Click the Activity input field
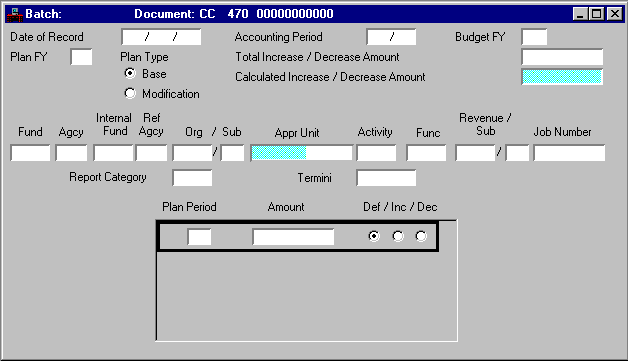628x361 pixels. pyautogui.click(x=376, y=153)
